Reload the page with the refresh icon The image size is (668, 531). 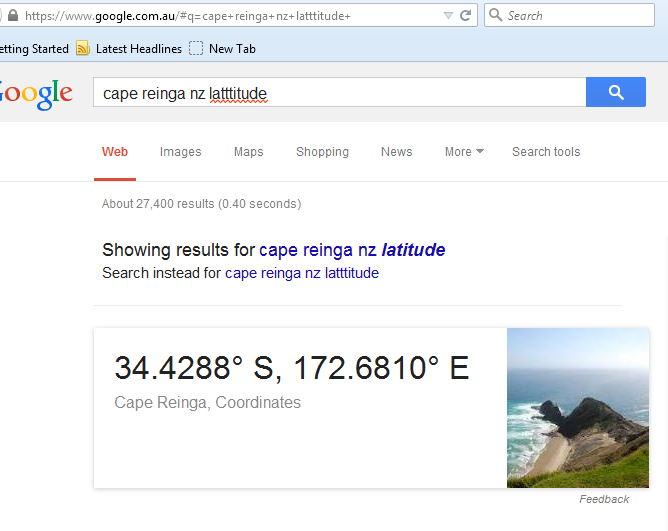click(465, 16)
